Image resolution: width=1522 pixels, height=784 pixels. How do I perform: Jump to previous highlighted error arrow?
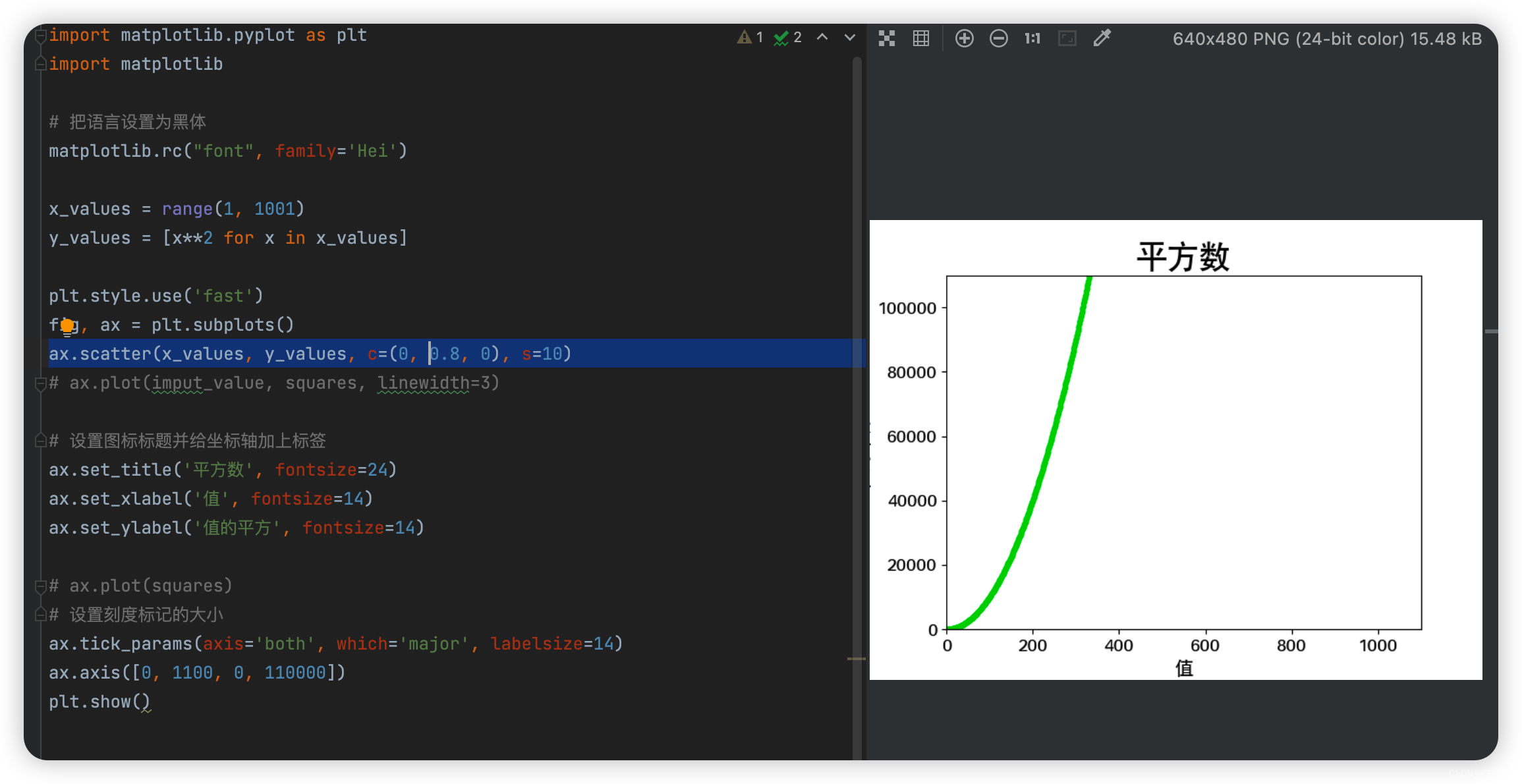pyautogui.click(x=822, y=38)
